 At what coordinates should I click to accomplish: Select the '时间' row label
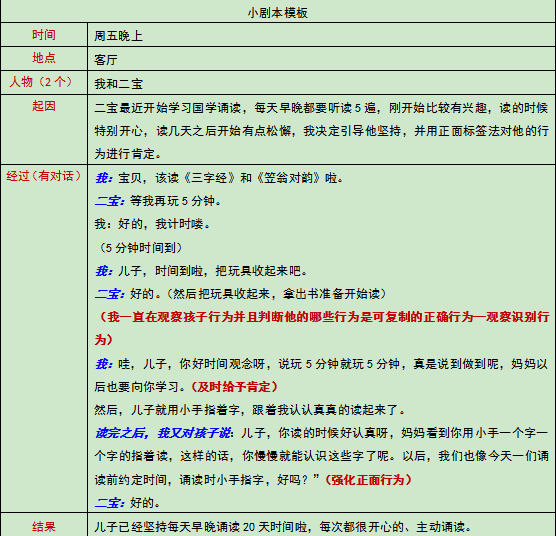pyautogui.click(x=44, y=35)
